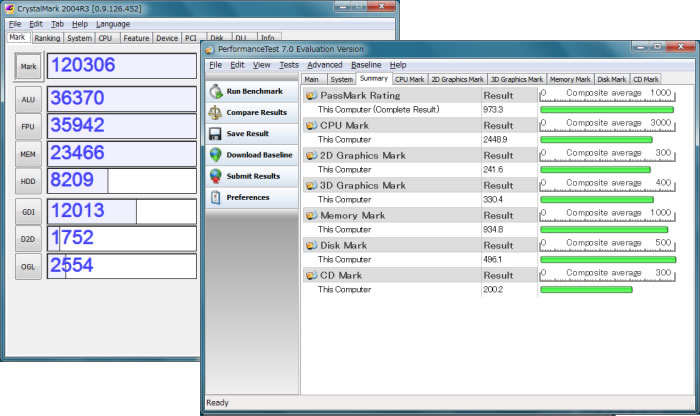Click the Preferences clipboard icon
This screenshot has width=700, height=416.
click(216, 197)
